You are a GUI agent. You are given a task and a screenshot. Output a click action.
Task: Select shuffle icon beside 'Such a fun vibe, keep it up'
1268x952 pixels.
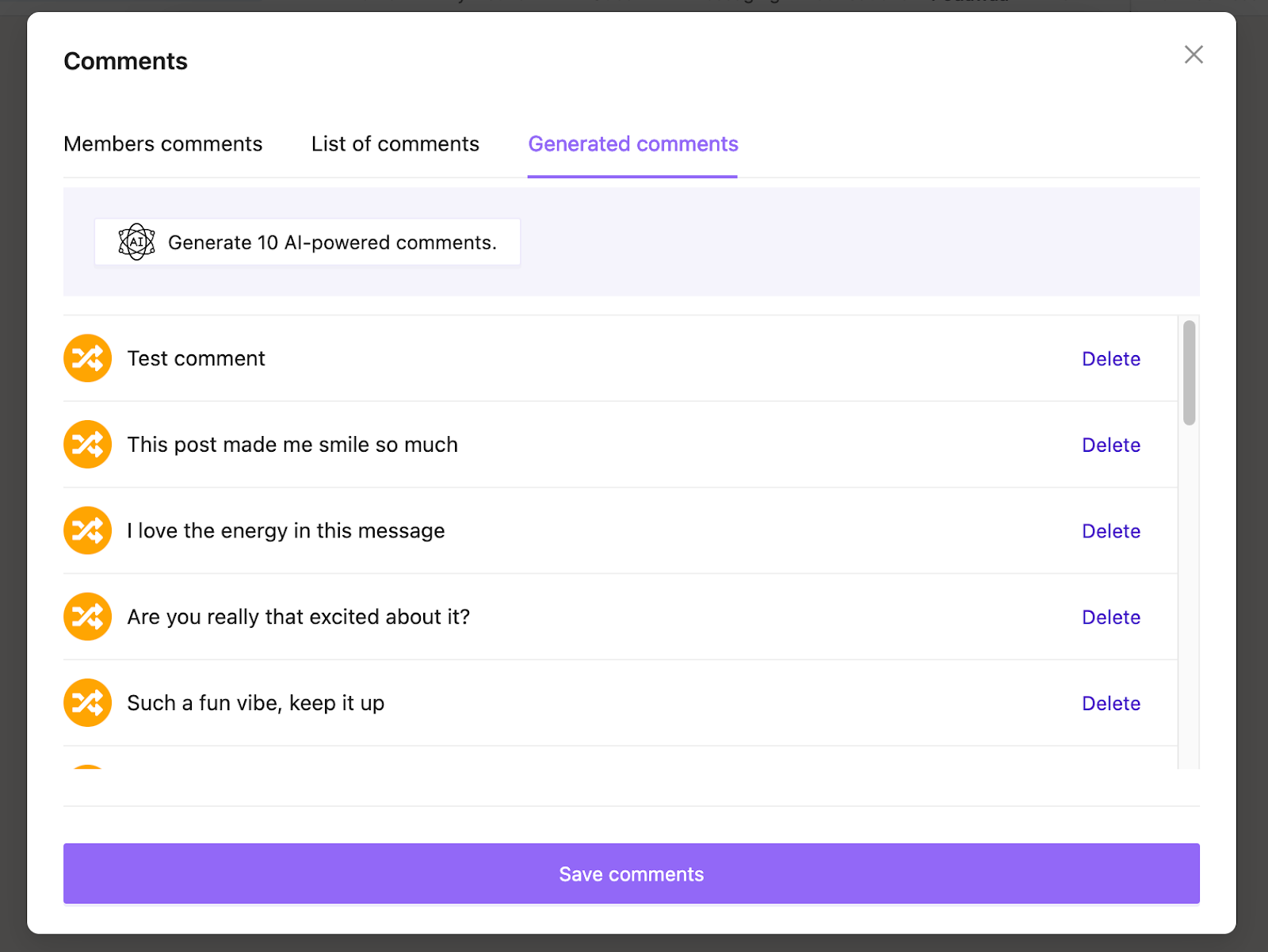tap(87, 702)
